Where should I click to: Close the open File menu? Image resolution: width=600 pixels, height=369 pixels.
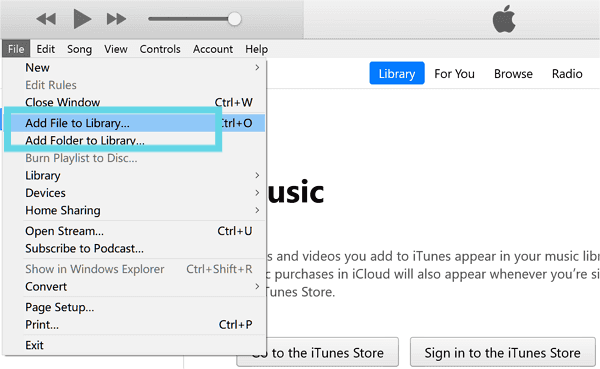coord(16,49)
